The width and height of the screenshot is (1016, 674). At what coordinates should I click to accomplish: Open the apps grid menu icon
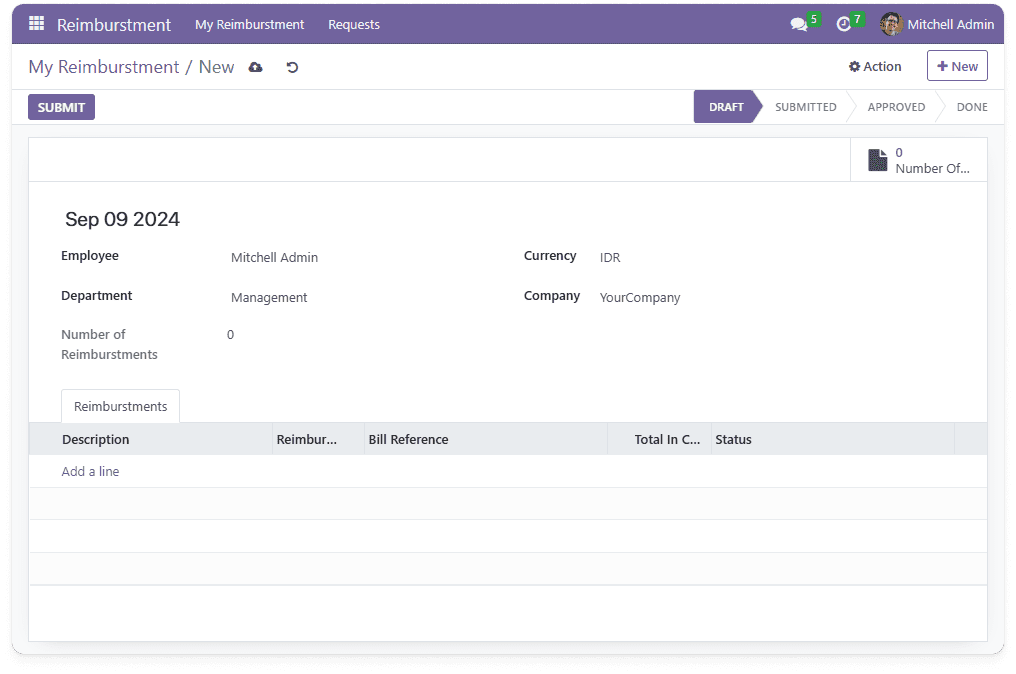36,24
